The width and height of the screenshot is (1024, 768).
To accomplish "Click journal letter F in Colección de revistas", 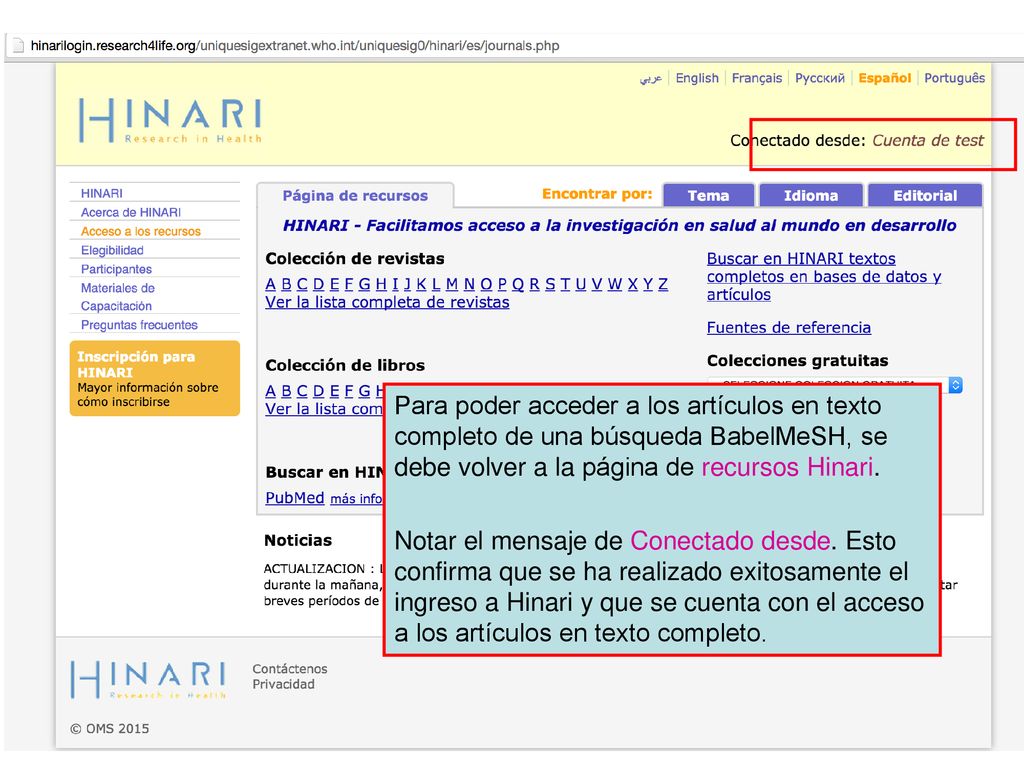I will pos(349,284).
